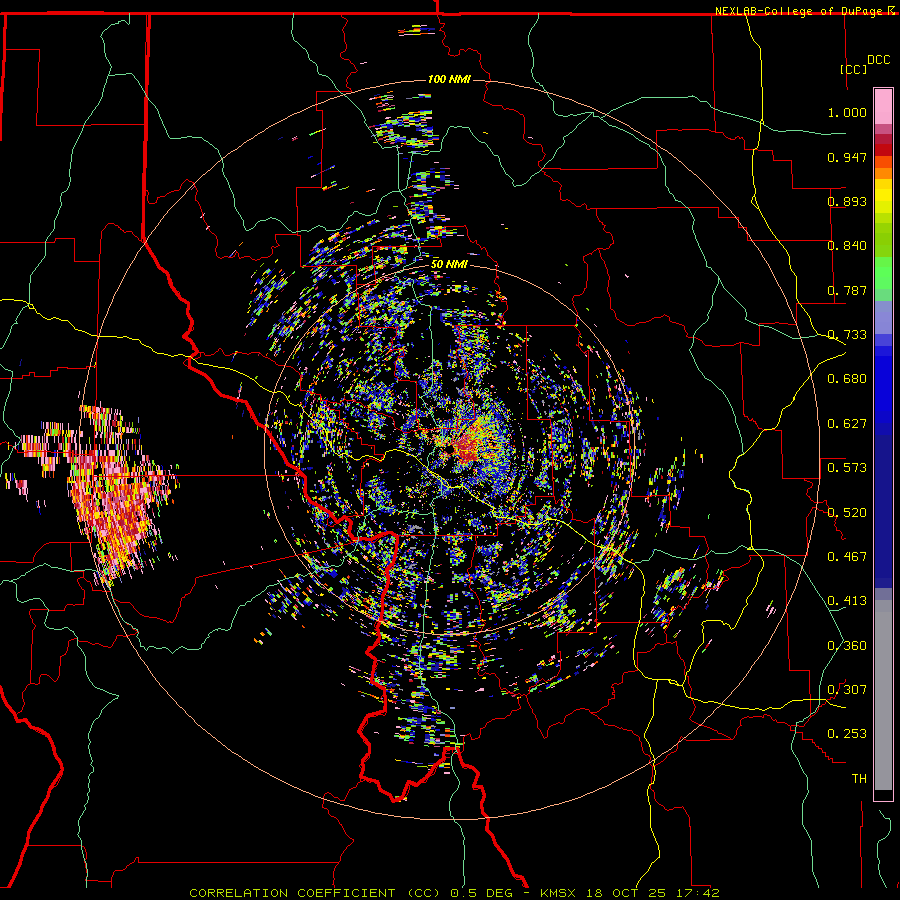Viewport: 900px width, 900px height.
Task: Click the 0.5 DEG elevation angle text
Action: pos(483,893)
